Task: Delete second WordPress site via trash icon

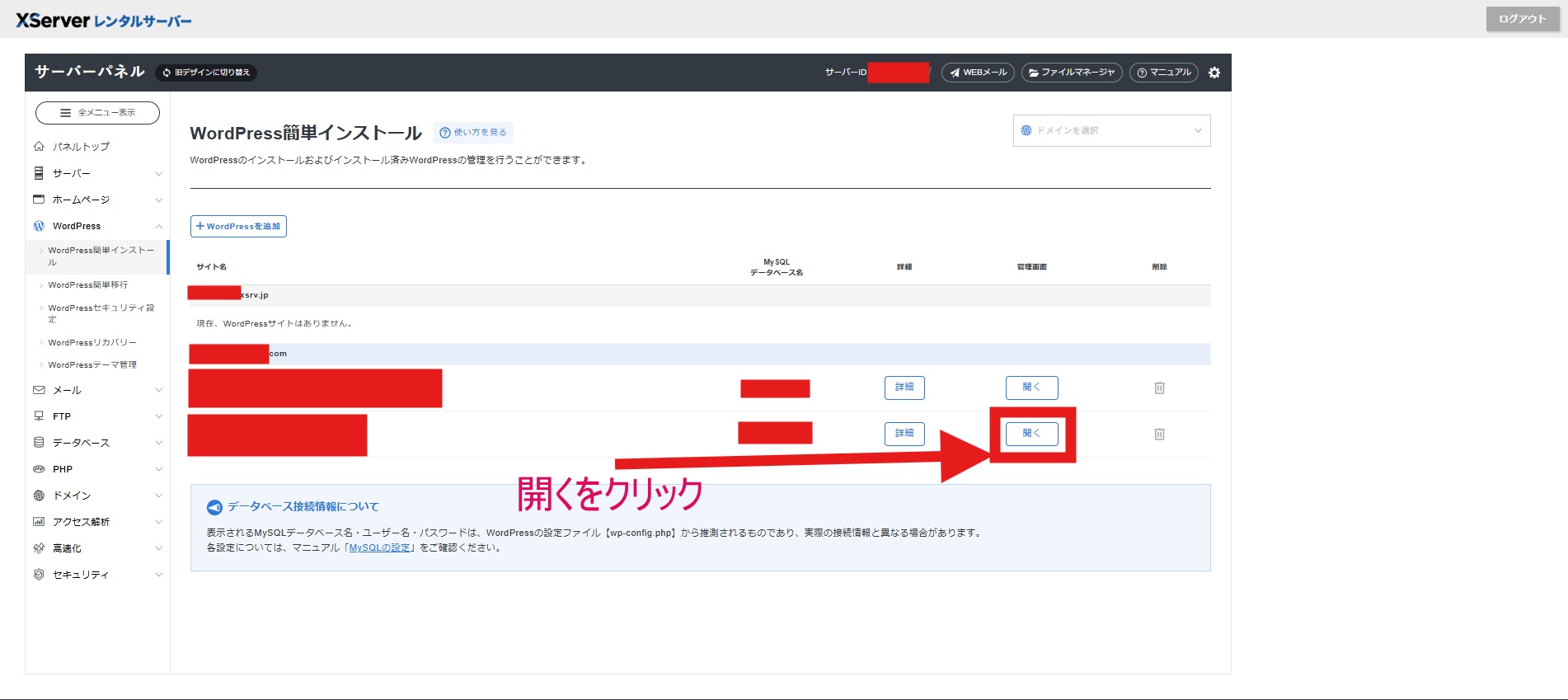Action: pos(1159,434)
